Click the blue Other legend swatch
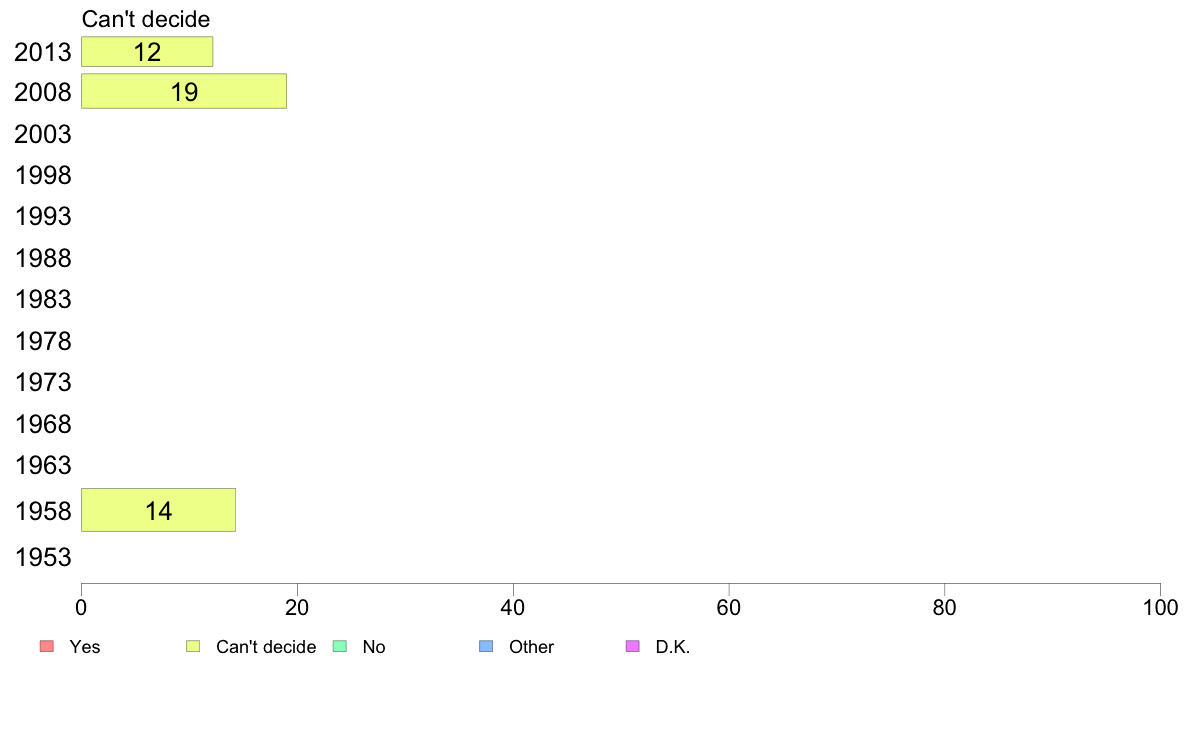1188x736 pixels. pyautogui.click(x=486, y=646)
